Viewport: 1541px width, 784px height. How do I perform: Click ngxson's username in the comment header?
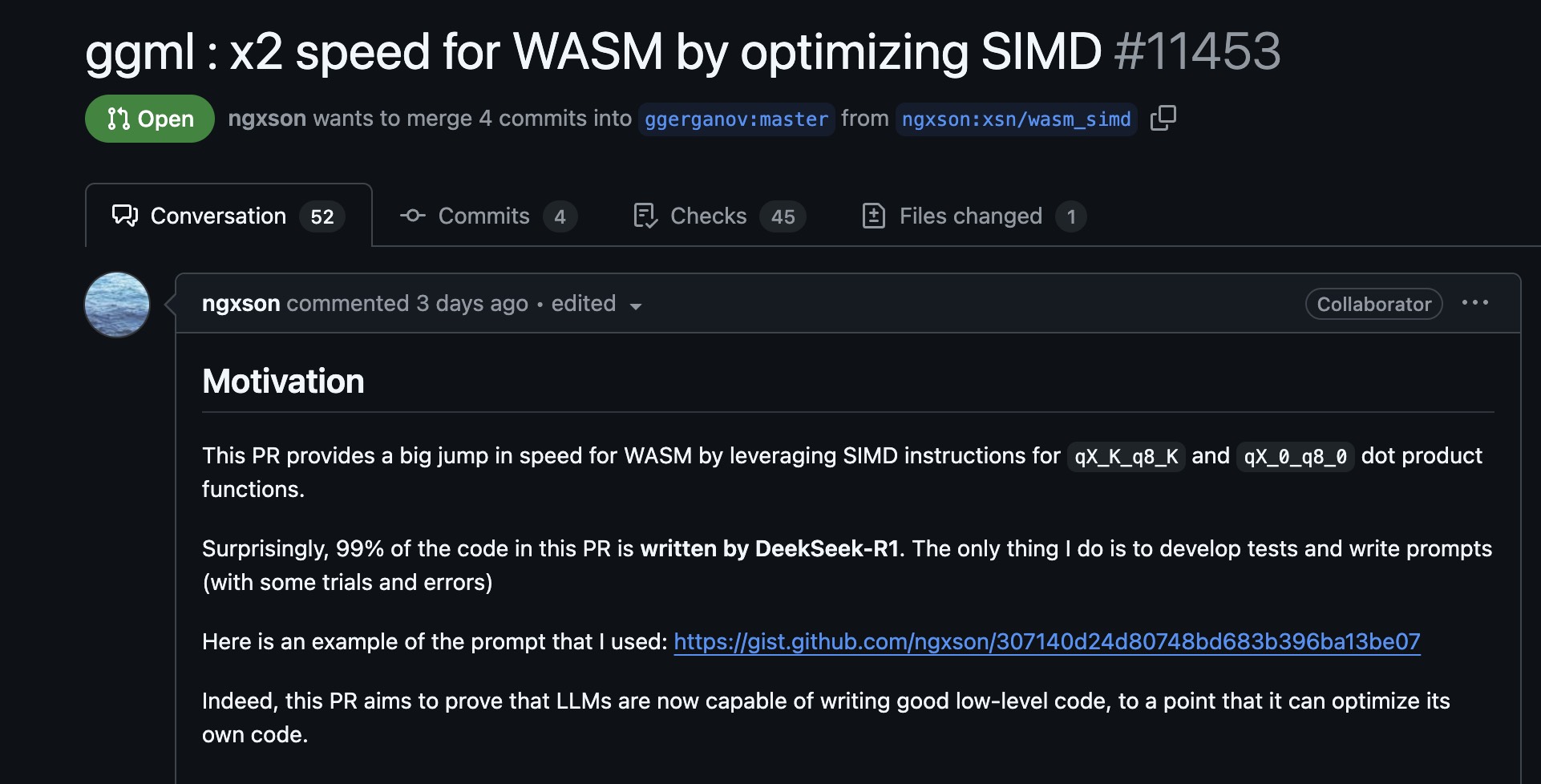[x=241, y=303]
